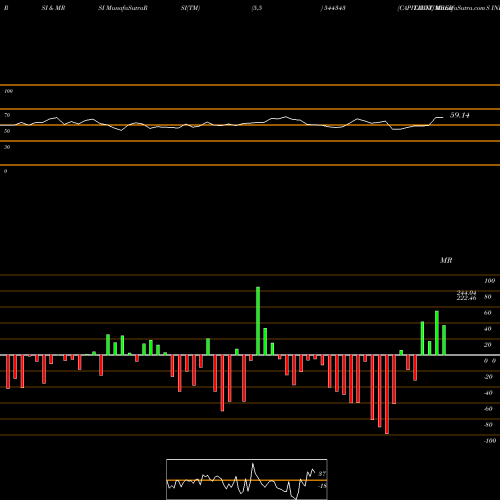Click the RSI axis label 50

pyautogui.click(x=7, y=131)
